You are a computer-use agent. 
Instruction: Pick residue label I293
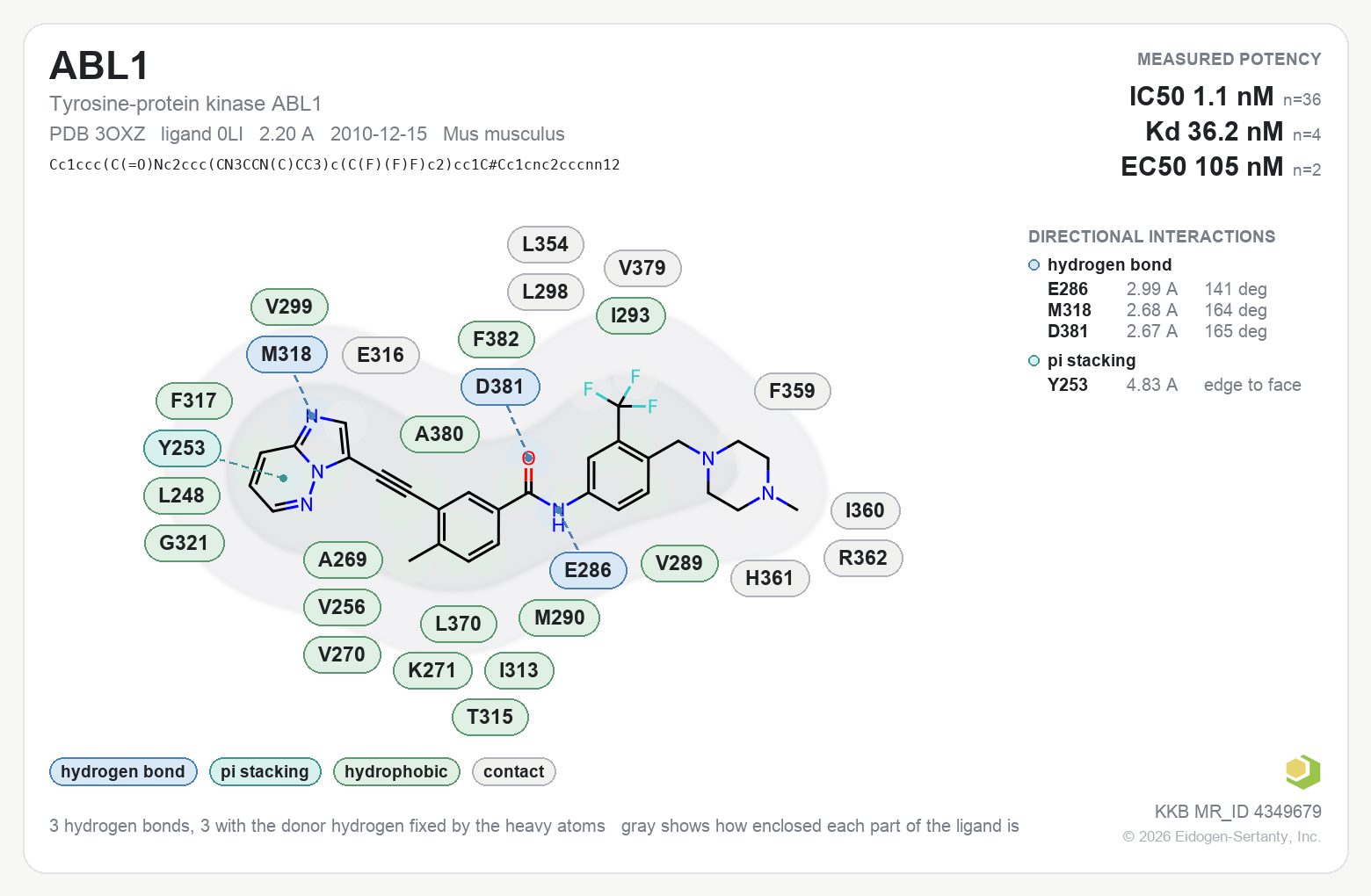tap(631, 315)
